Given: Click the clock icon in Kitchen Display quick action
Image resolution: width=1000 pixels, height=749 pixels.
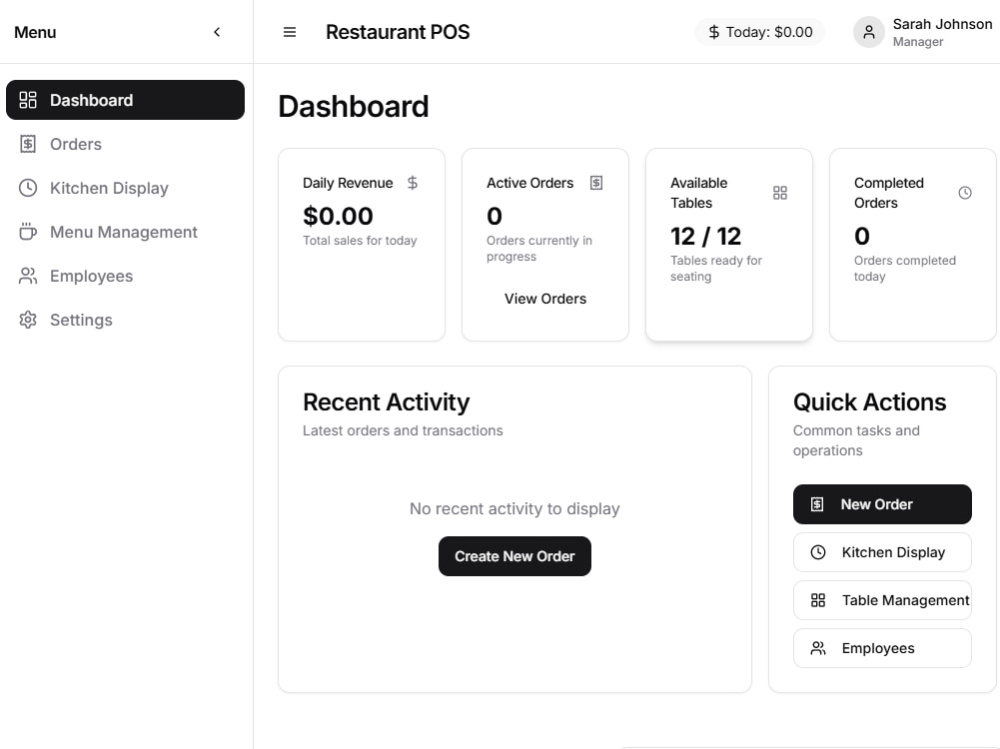Looking at the screenshot, I should pos(818,552).
